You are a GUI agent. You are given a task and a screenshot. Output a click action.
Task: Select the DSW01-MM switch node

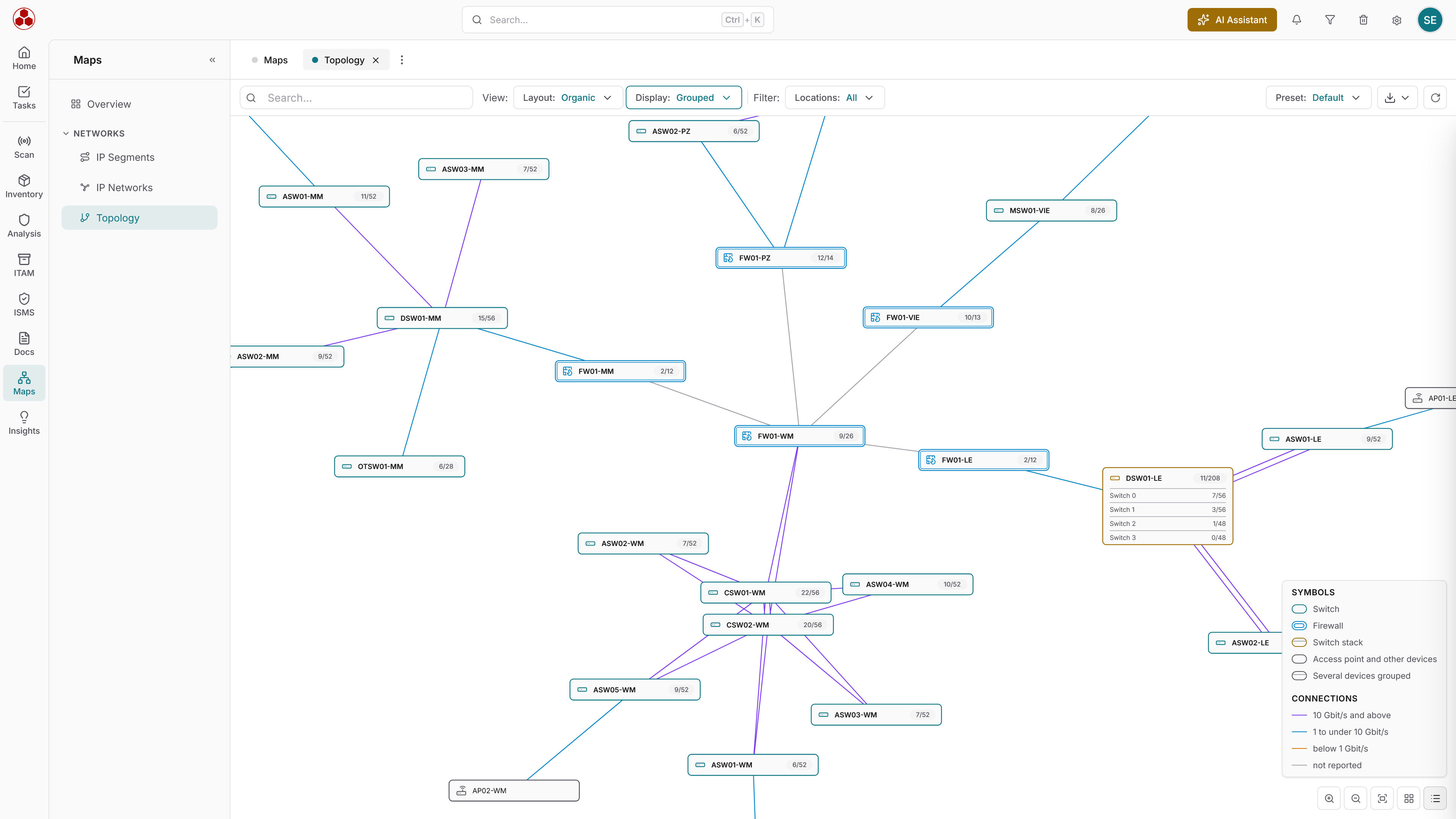tap(442, 318)
